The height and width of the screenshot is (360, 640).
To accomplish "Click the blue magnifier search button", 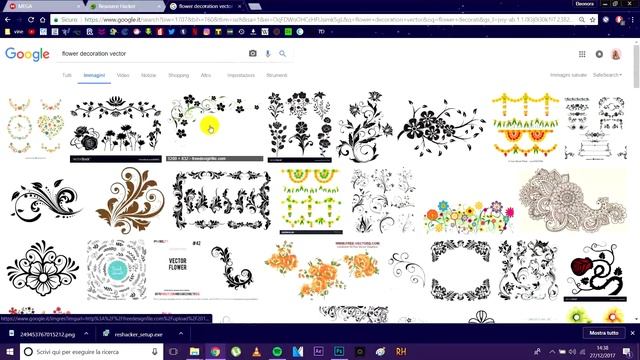I will click(x=282, y=53).
